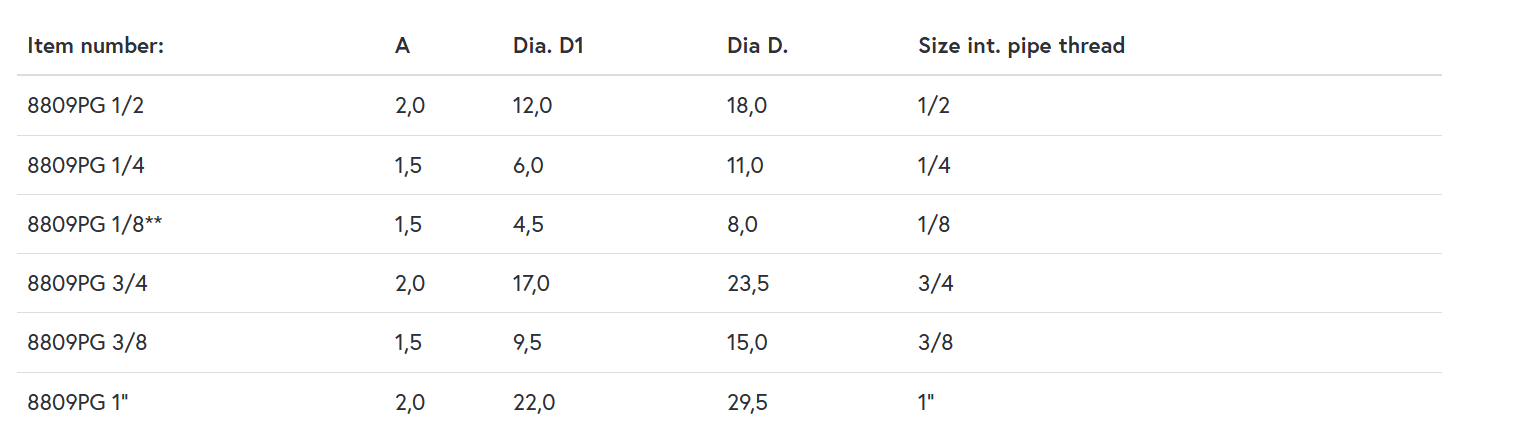Screen dimensions: 1520x430
Task: Select item number 8809PG 1/2
Action: [86, 106]
